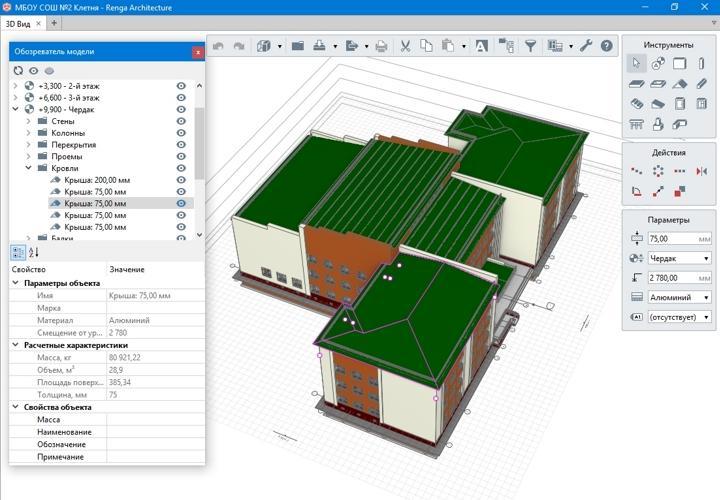This screenshot has height=500, width=720.
Task: Click the mirror action icon
Action: tap(701, 171)
